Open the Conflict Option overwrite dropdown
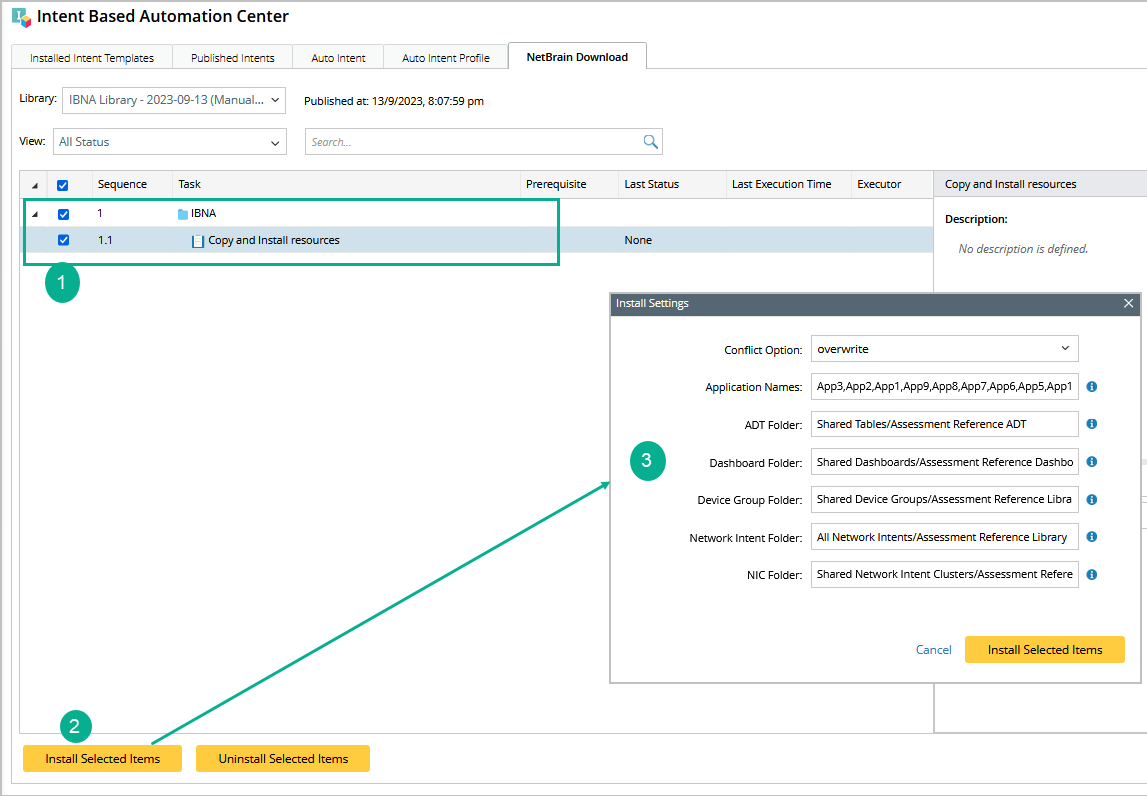 [944, 349]
